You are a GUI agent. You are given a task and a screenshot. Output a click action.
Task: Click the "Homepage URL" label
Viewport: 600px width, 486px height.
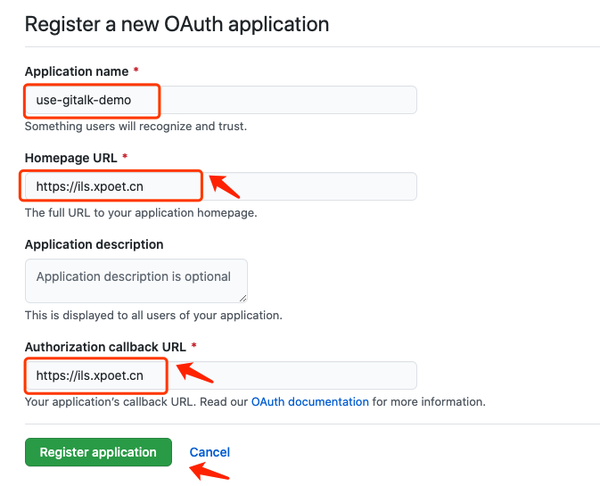point(71,158)
